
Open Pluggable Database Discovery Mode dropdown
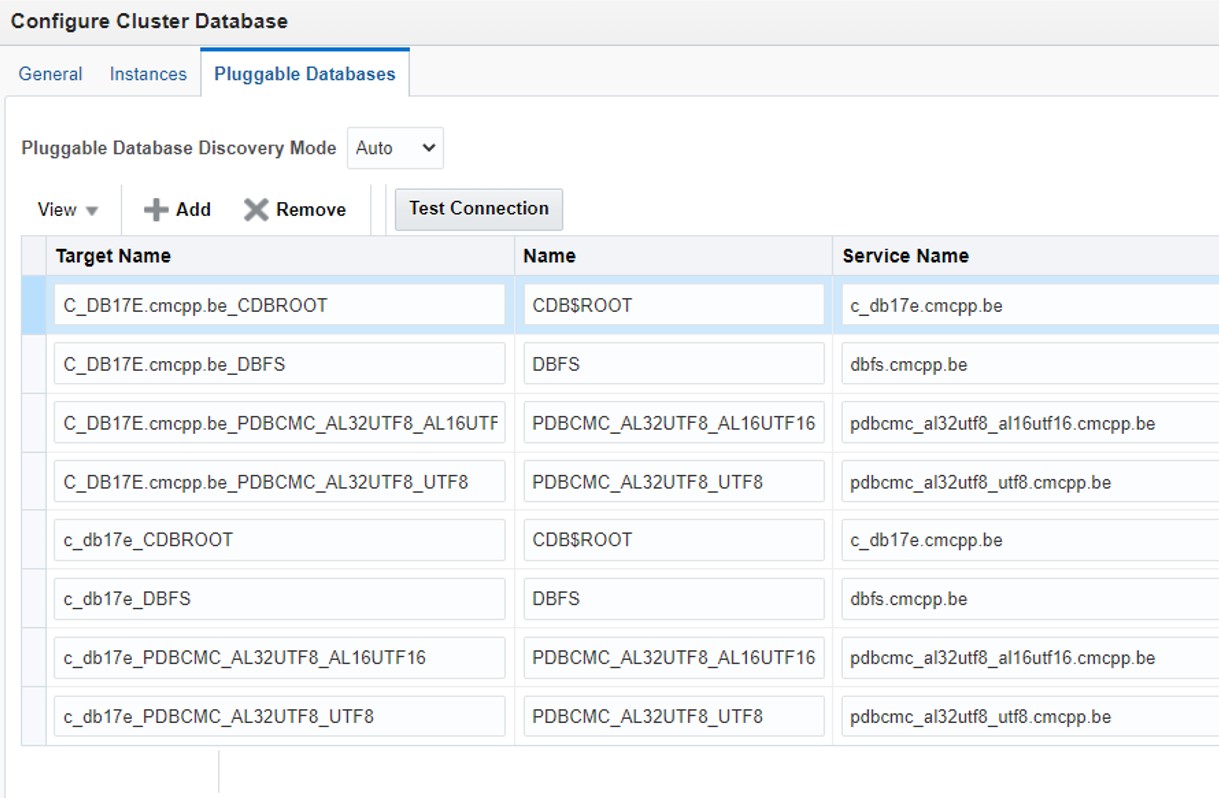pos(395,148)
